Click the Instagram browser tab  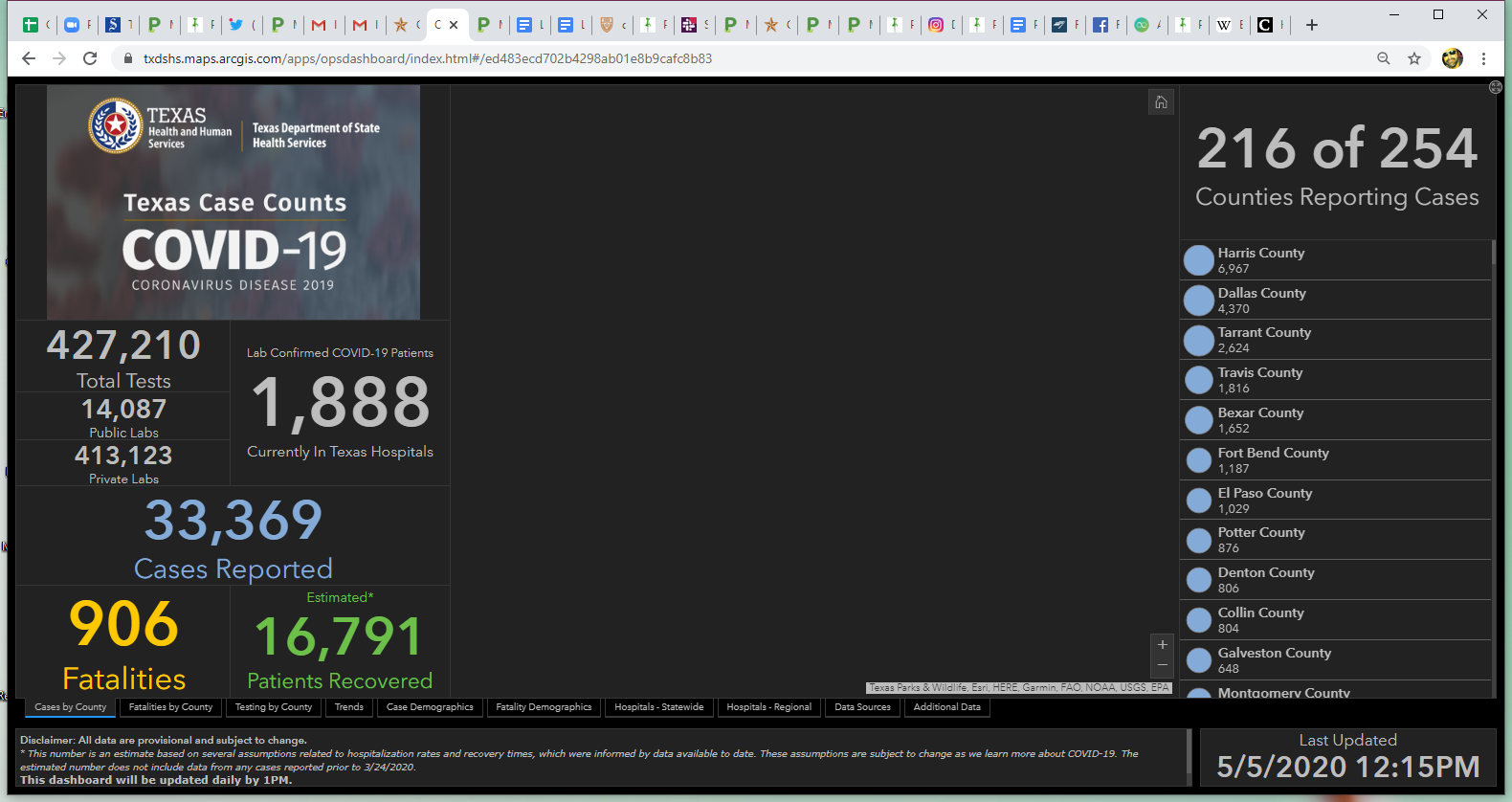click(936, 25)
